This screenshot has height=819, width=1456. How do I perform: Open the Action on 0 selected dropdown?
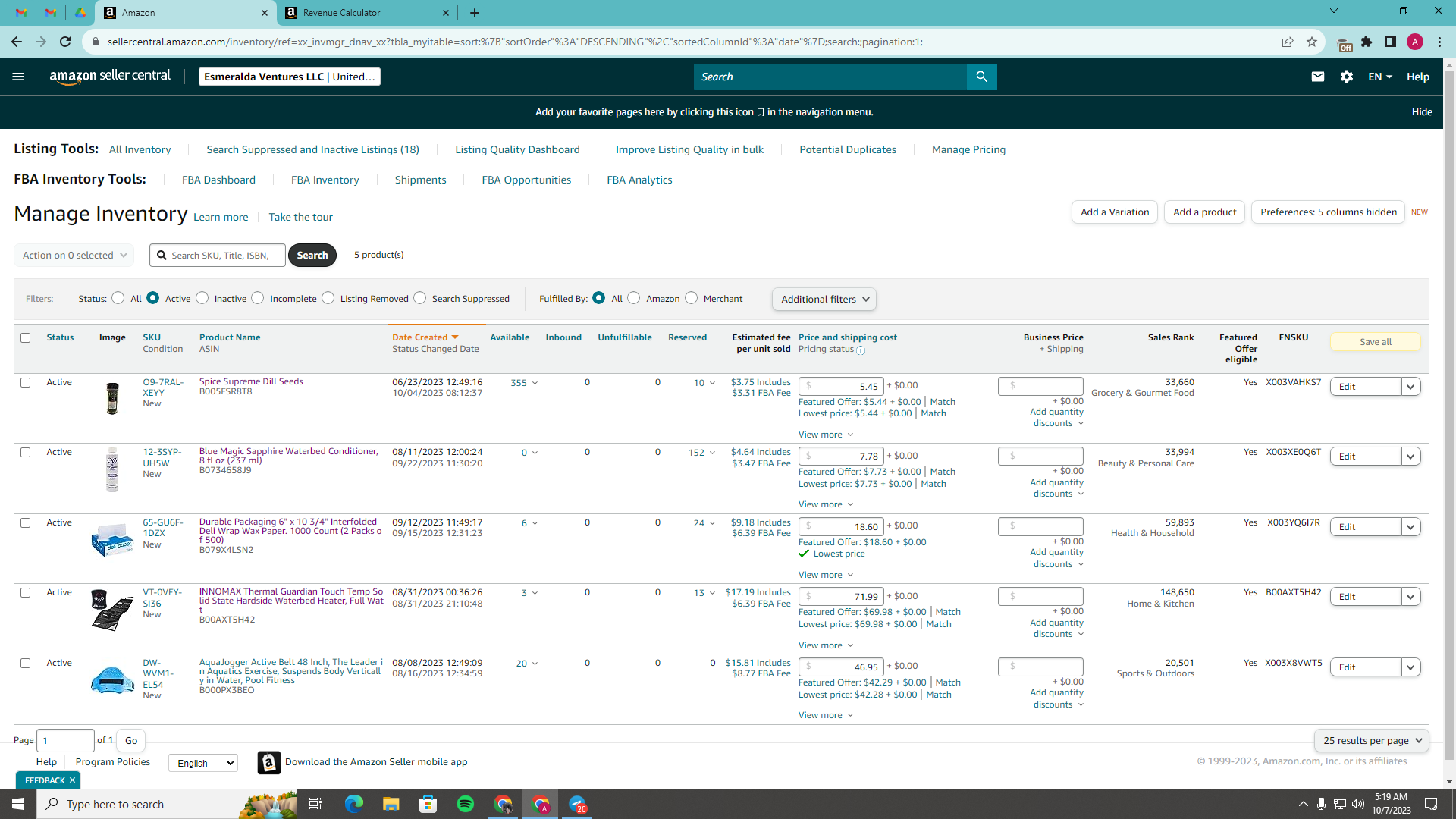click(74, 256)
